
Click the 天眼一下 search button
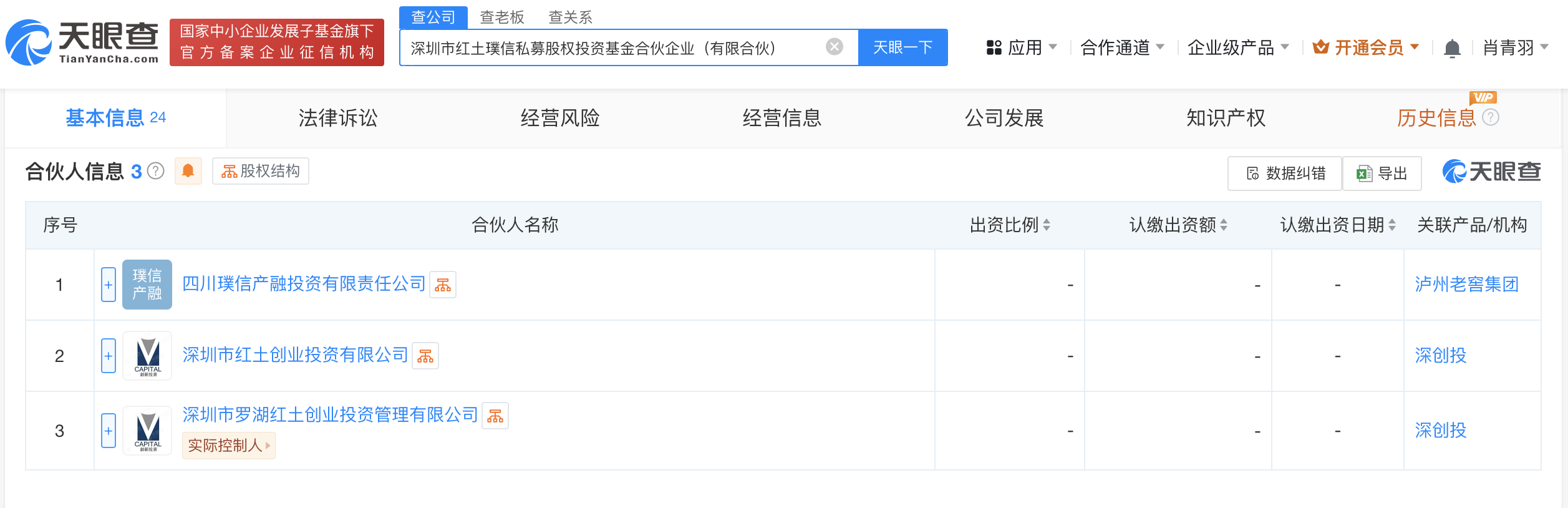[903, 47]
